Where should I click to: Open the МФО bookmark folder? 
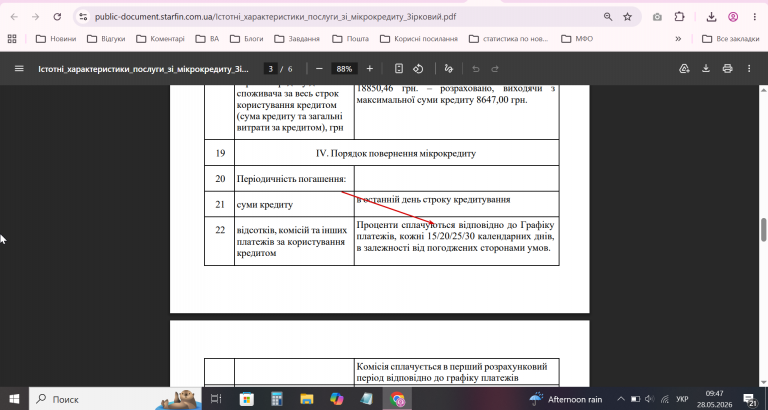pos(577,38)
